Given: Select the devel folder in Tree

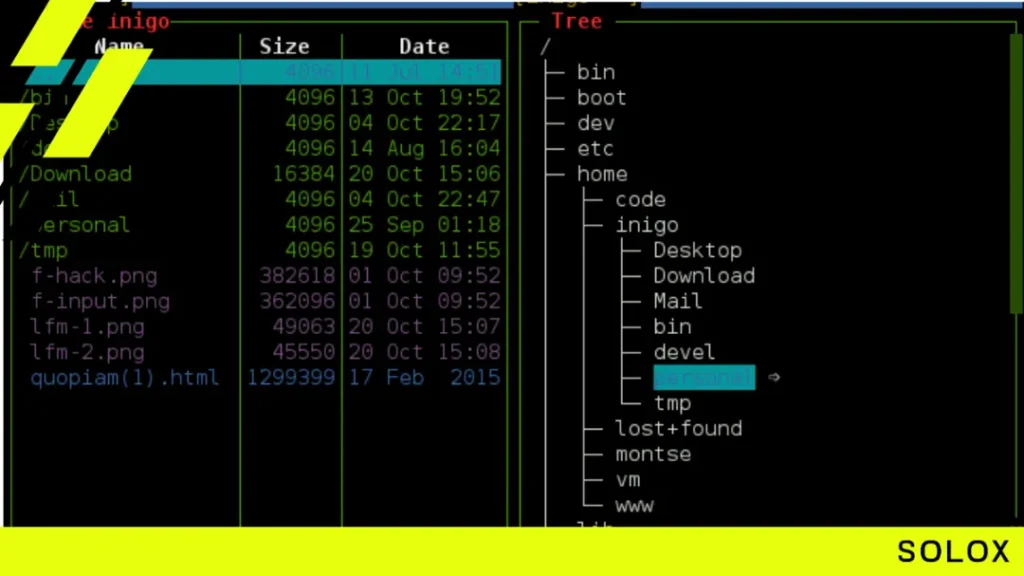Looking at the screenshot, I should pos(684,352).
